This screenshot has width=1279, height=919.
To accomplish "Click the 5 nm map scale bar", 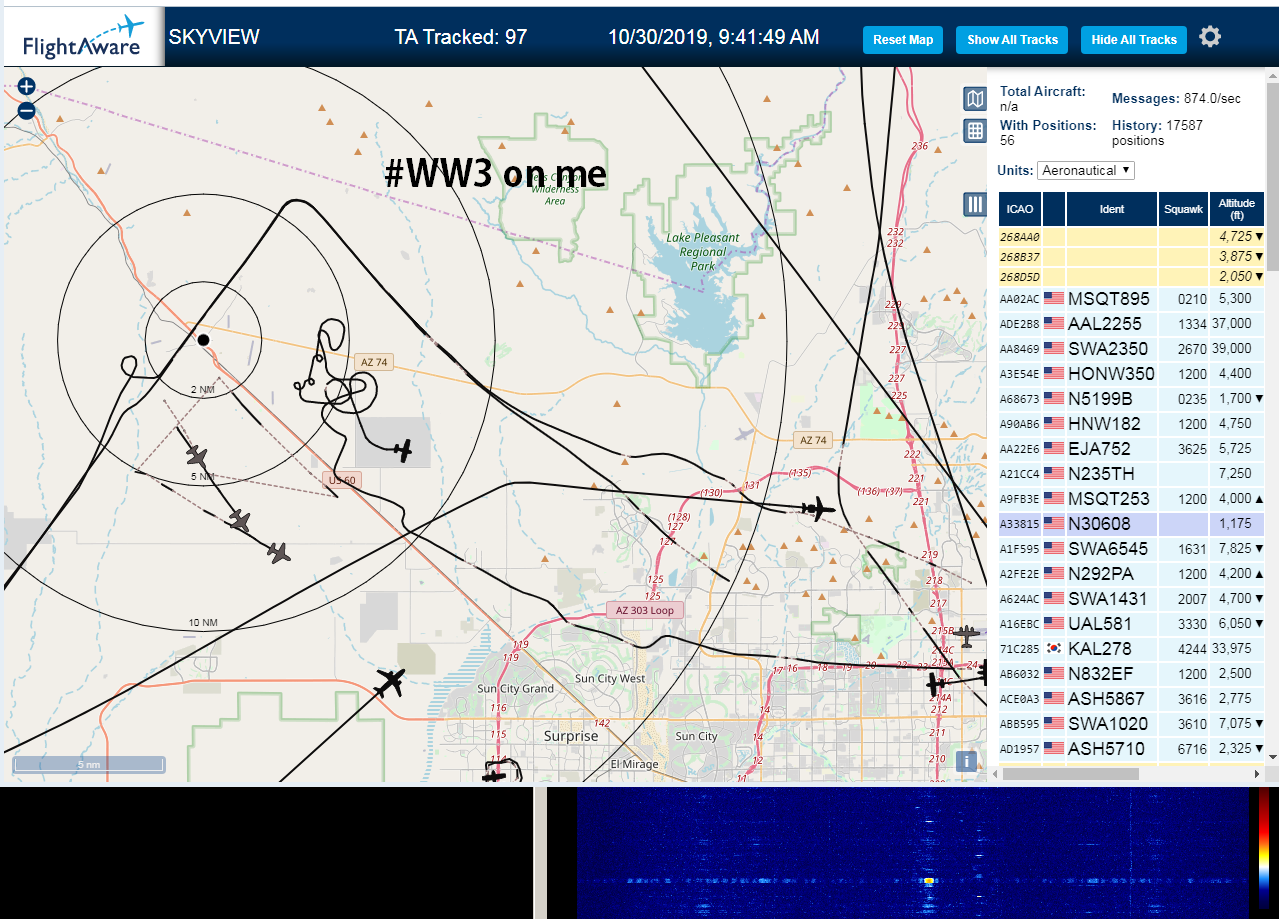I will [x=89, y=765].
